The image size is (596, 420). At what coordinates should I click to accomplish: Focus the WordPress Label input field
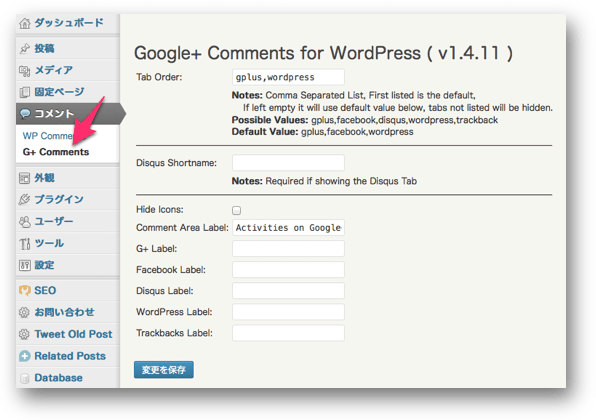point(288,312)
